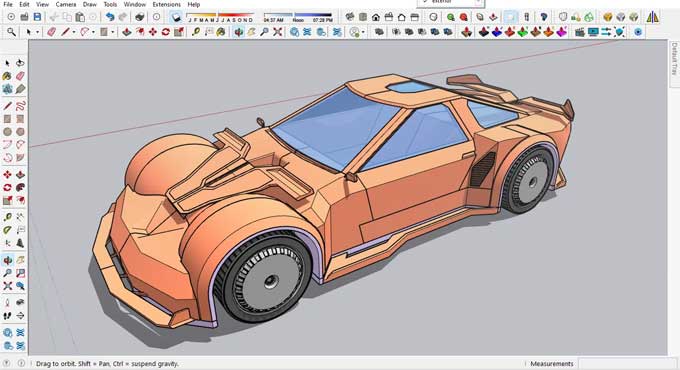Open the File menu
680x370 pixels.
[8, 4]
